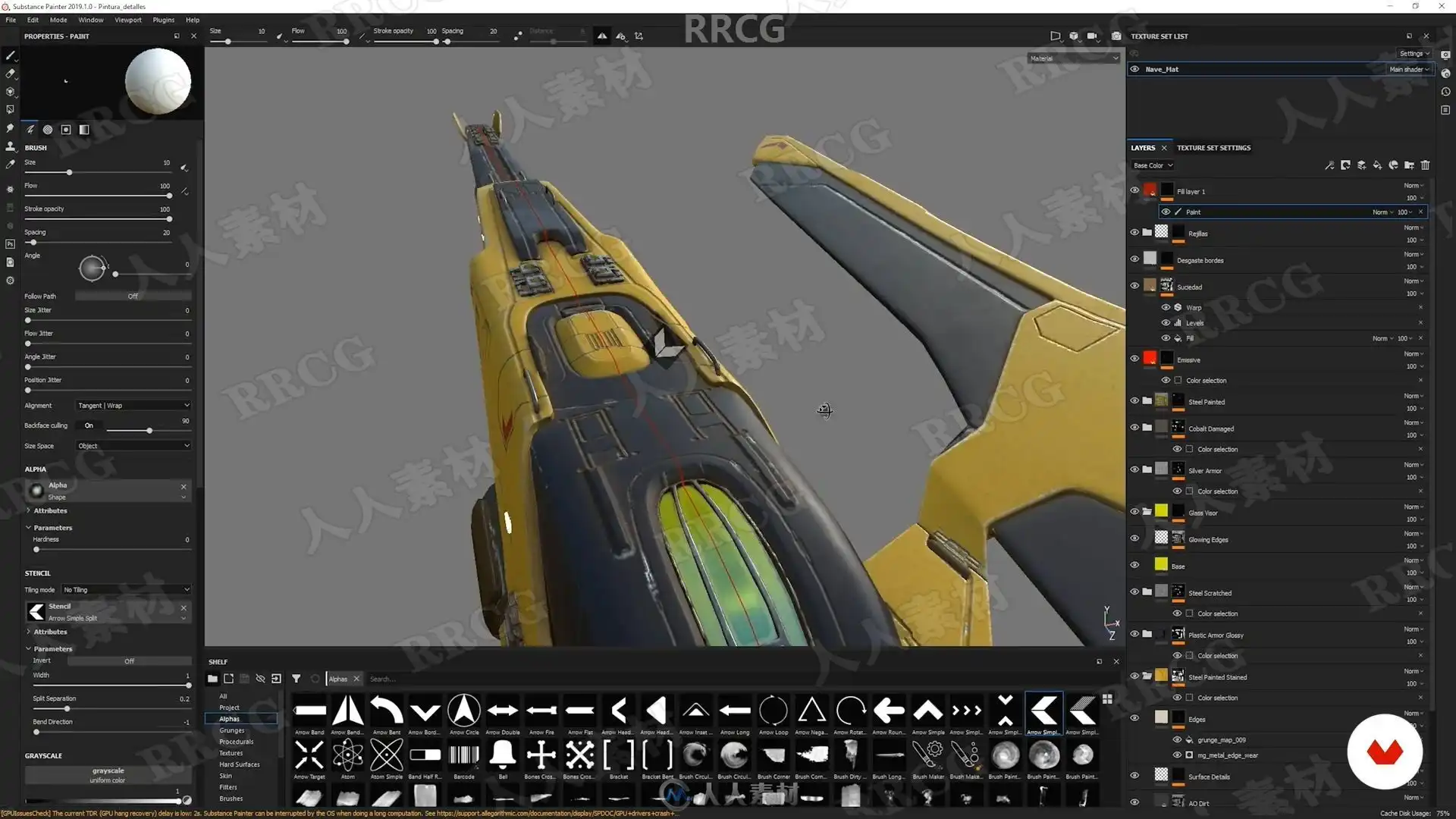
Task: Open the Tiling mode dropdown
Action: 126,590
